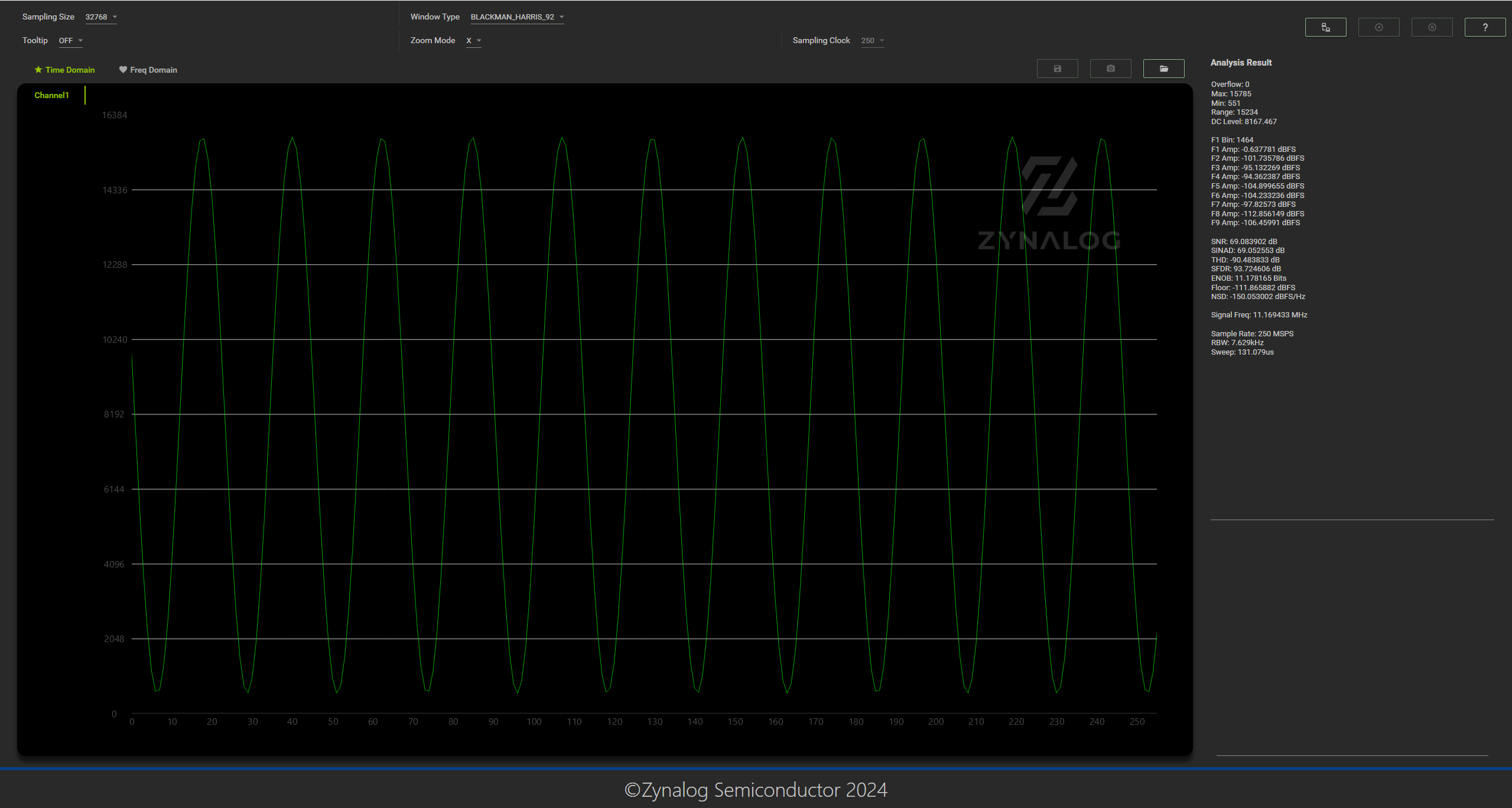
Task: Select the Time Domain tab
Action: pos(70,70)
